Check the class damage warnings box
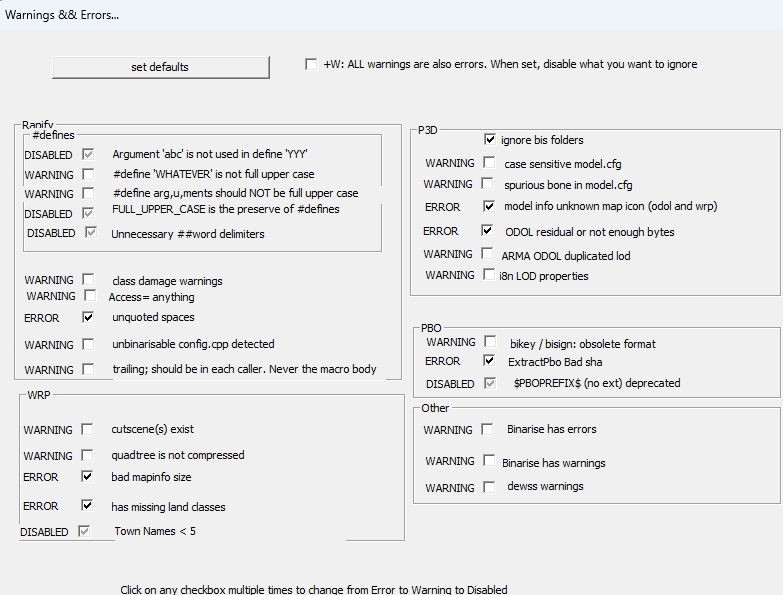Viewport: 783px width, 595px height. pos(89,281)
